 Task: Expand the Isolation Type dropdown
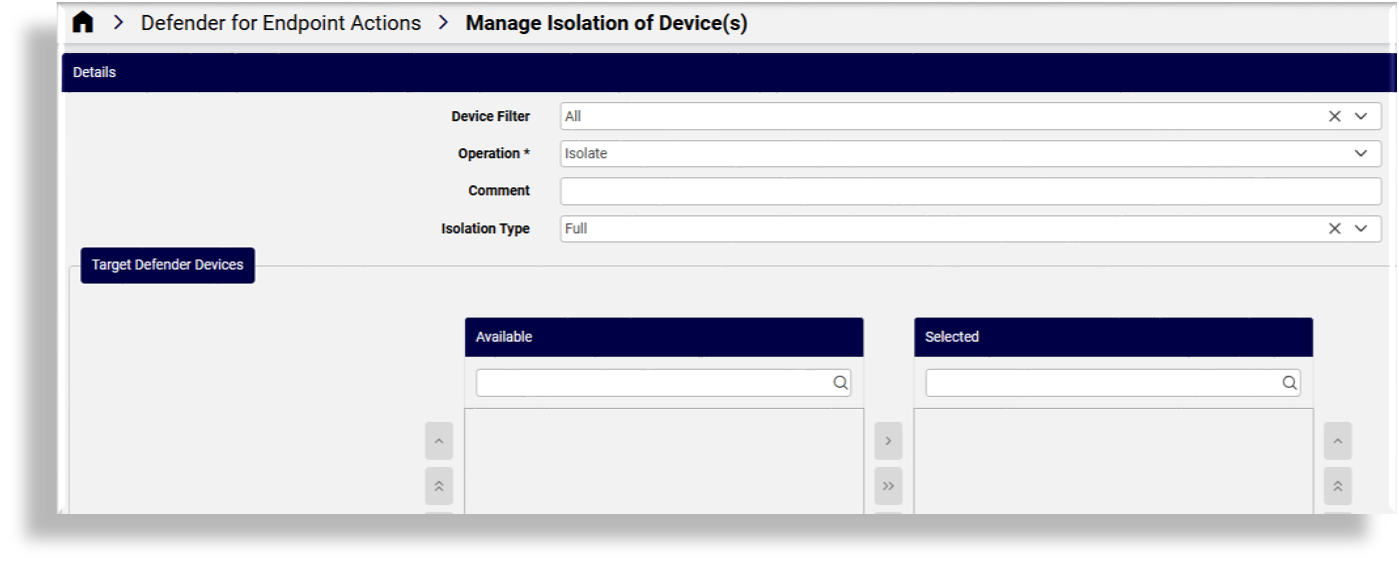(1361, 229)
